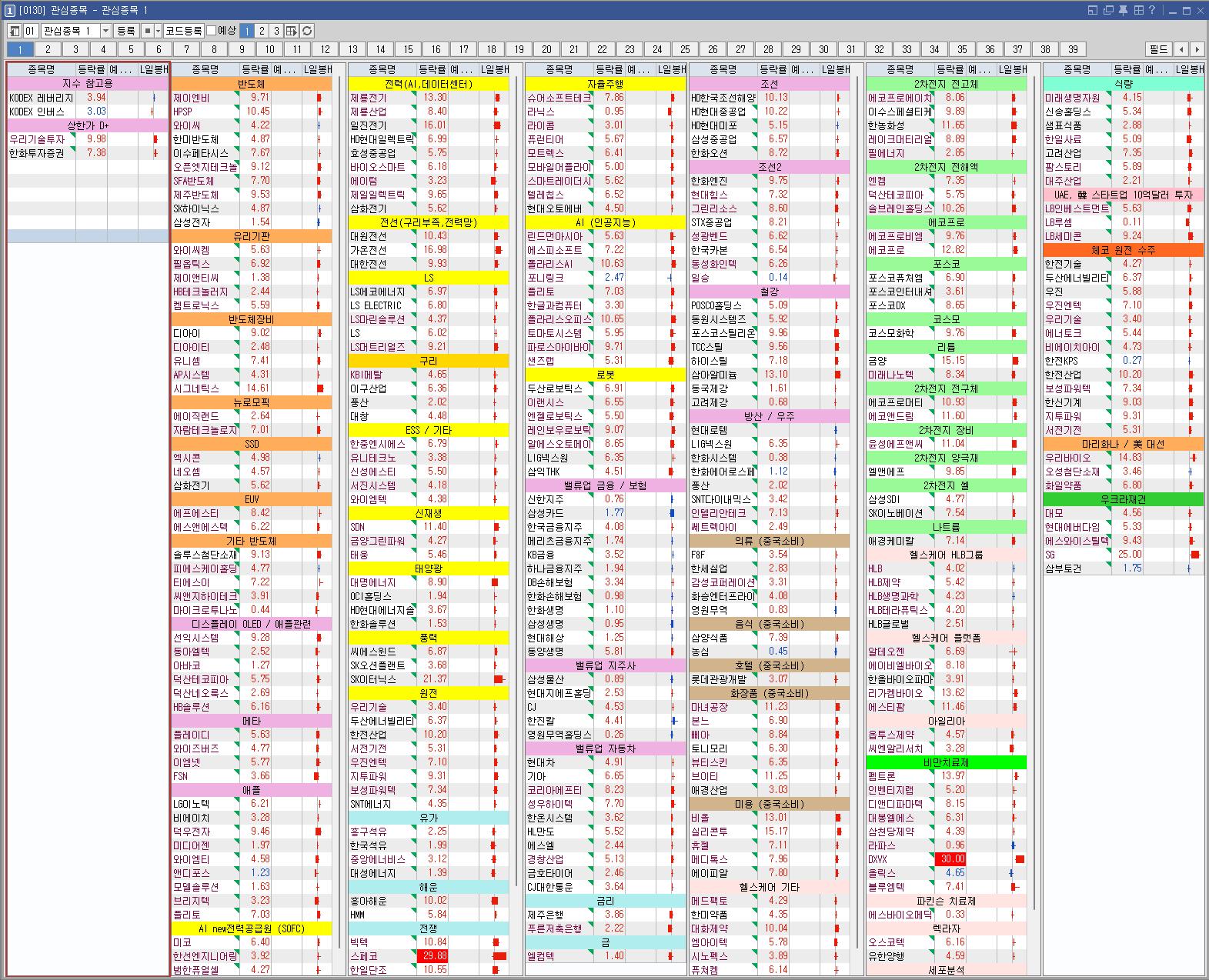This screenshot has width=1209, height=980.
Task: Click the panel toggle icon left of 01 field
Action: [x=14, y=31]
